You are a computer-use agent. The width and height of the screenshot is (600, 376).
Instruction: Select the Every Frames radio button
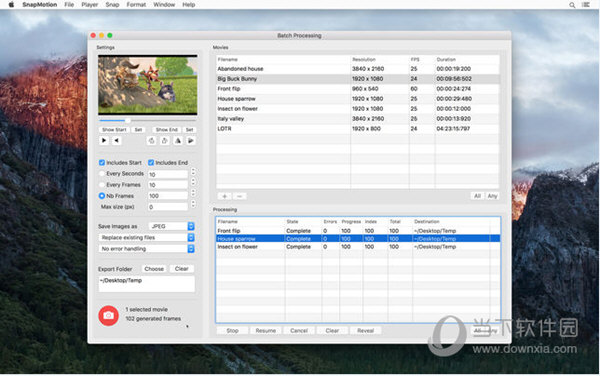[102, 185]
